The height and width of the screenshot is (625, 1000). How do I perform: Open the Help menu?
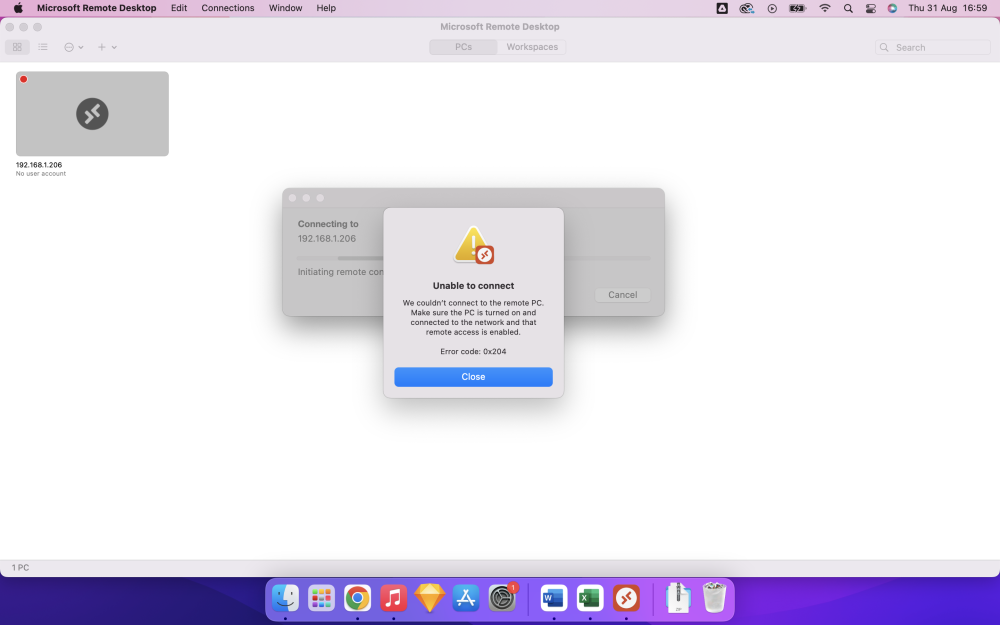(326, 8)
